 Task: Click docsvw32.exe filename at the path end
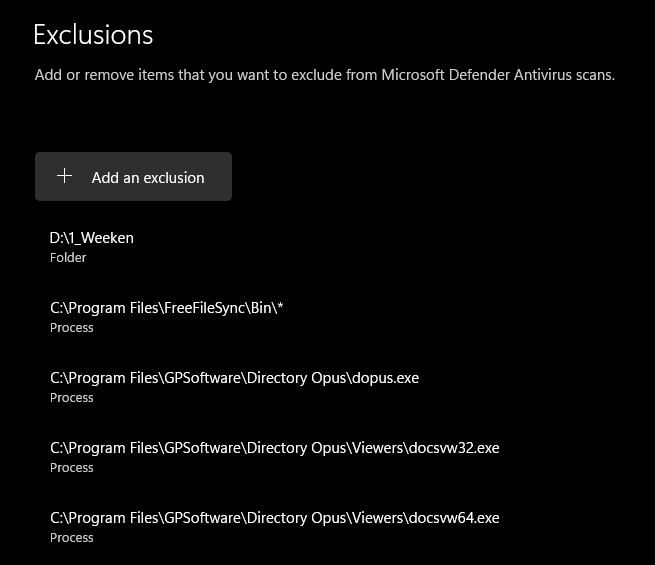tap(454, 448)
